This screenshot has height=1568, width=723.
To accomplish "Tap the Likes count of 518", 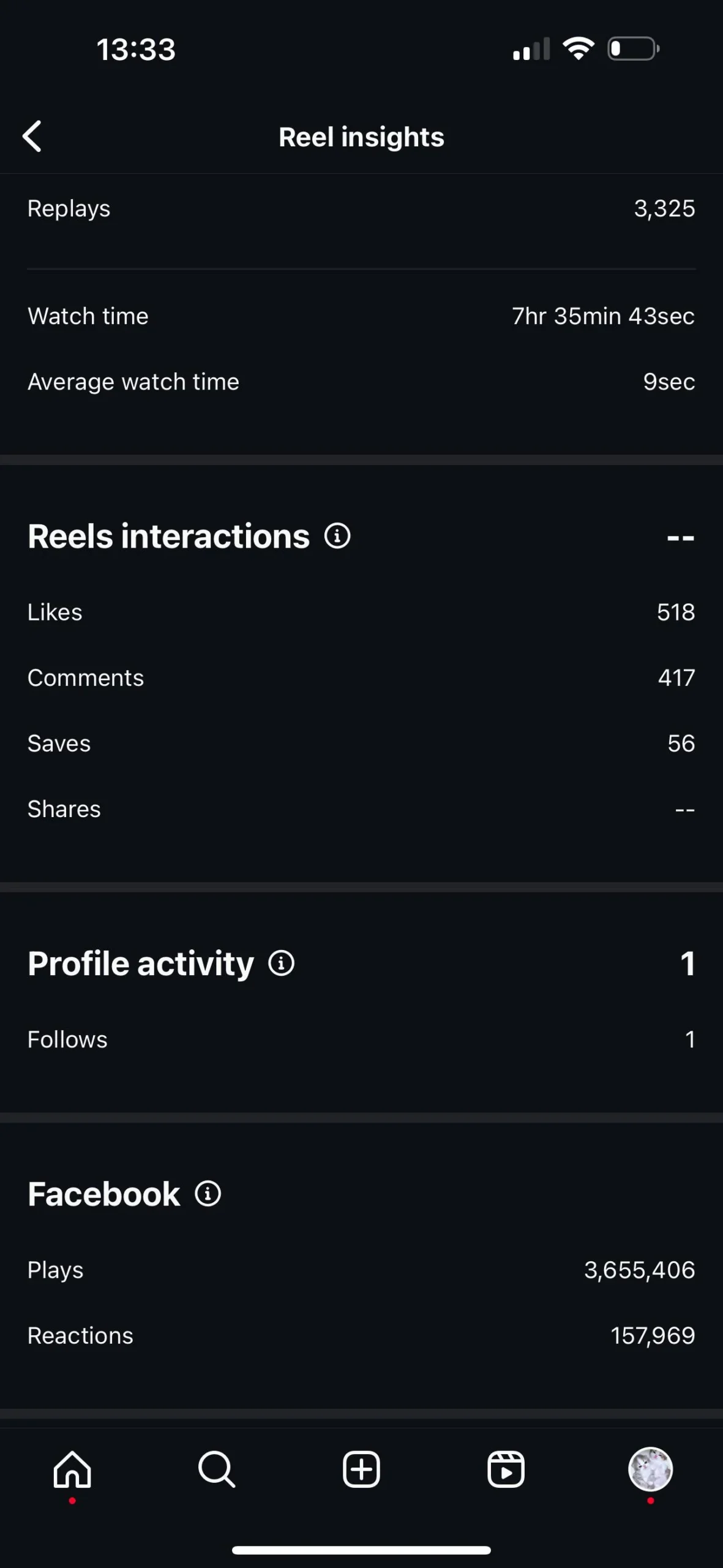I will (x=675, y=612).
